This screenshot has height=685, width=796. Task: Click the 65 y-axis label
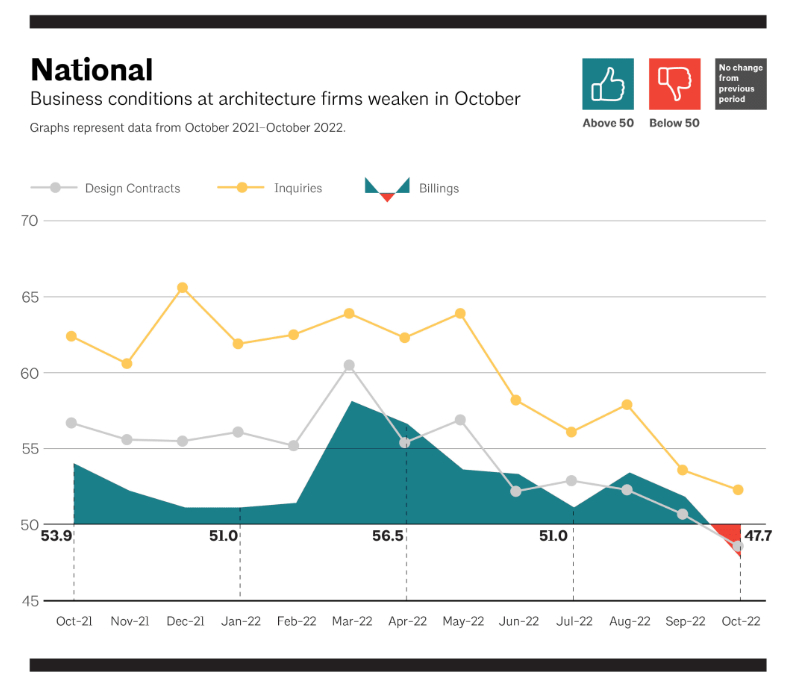click(x=29, y=297)
